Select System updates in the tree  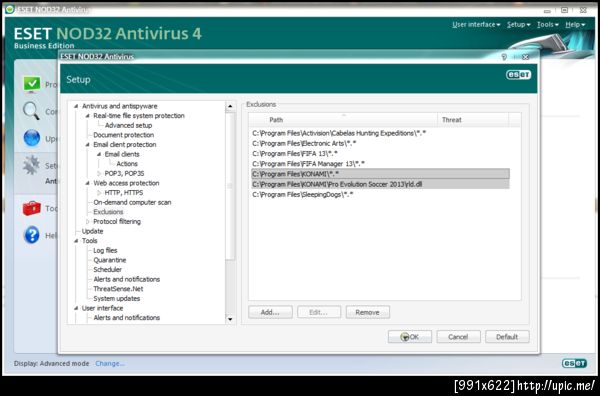116,298
